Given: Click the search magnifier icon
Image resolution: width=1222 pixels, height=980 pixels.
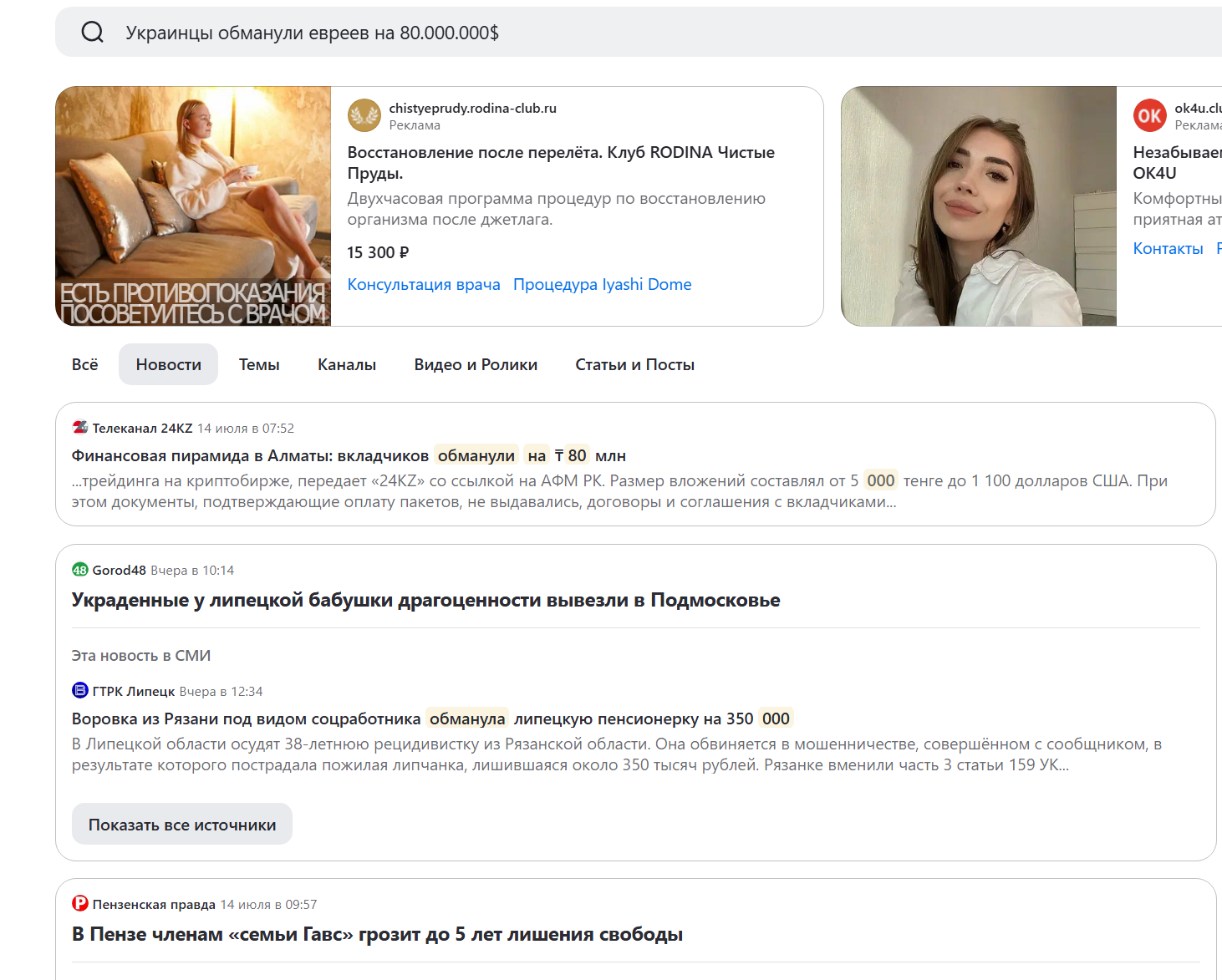Looking at the screenshot, I should pos(92,33).
